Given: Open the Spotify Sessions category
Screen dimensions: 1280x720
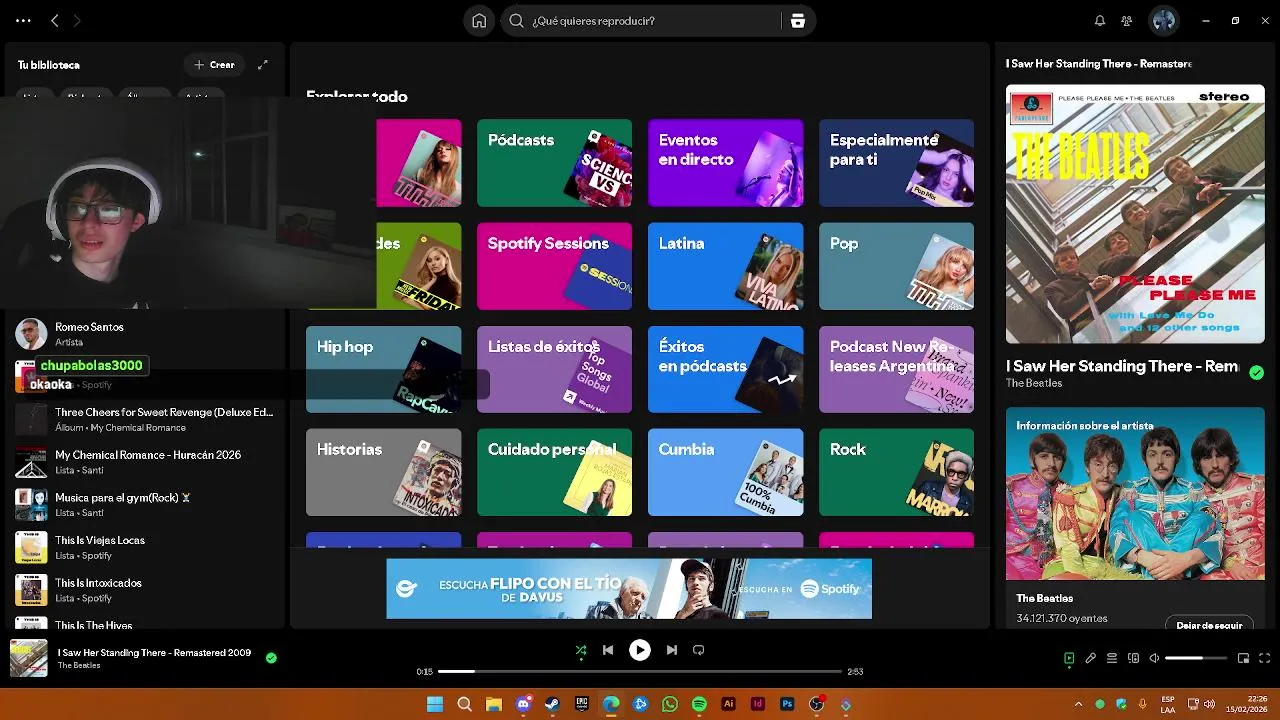Looking at the screenshot, I should point(554,266).
